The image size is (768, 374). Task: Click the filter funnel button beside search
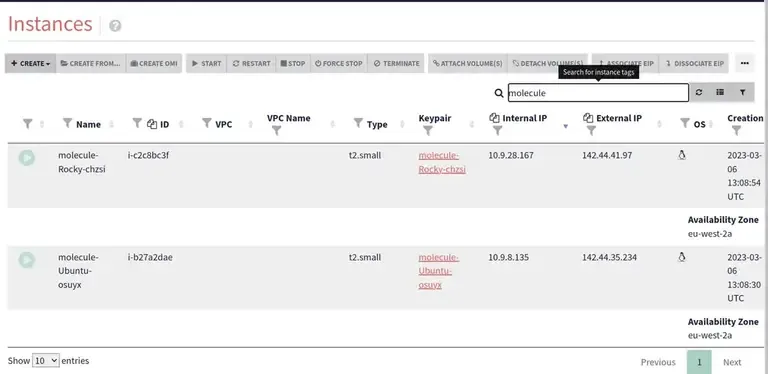pyautogui.click(x=743, y=93)
